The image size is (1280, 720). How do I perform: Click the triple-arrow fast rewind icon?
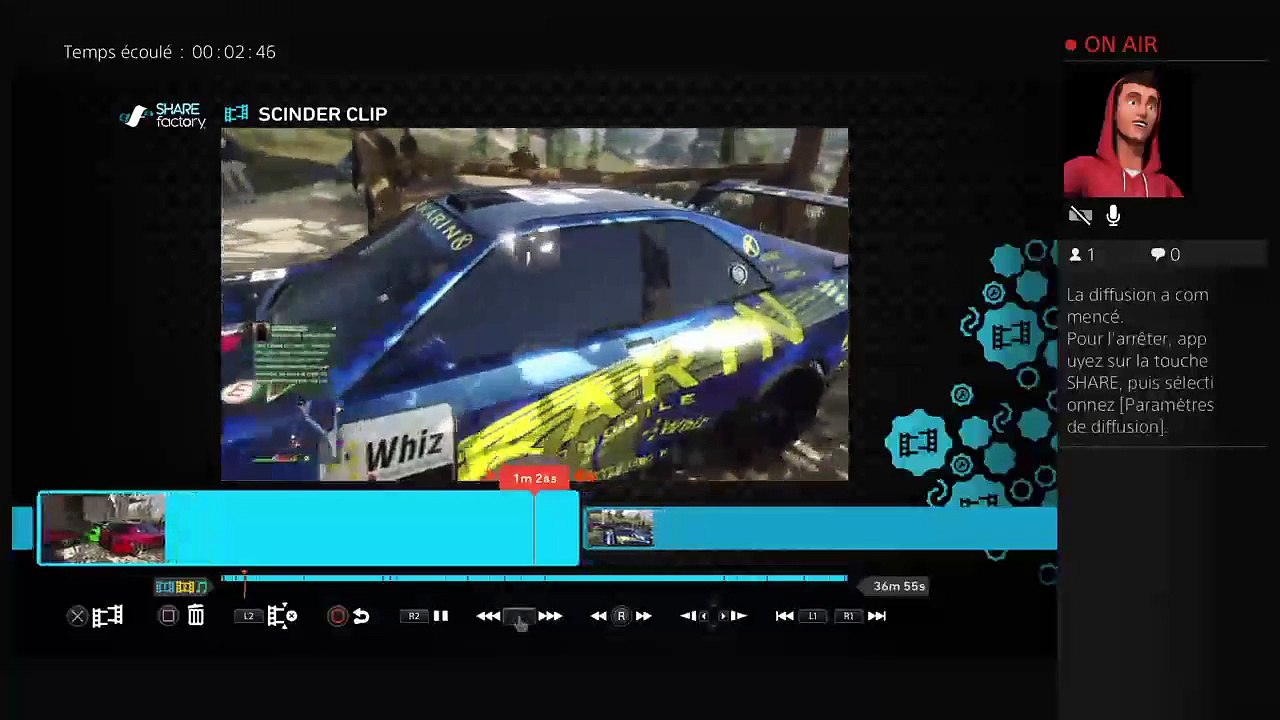pos(488,616)
